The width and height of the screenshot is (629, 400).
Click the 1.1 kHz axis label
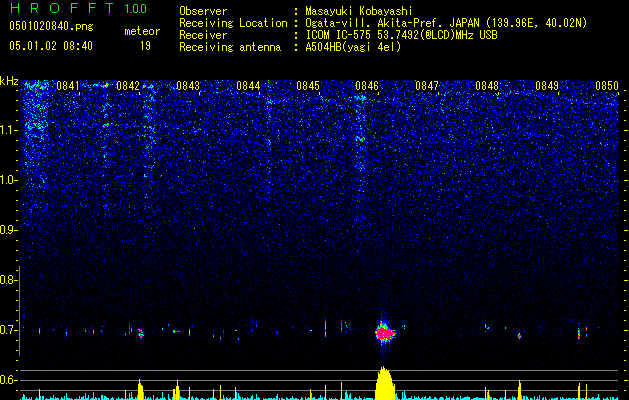8,130
